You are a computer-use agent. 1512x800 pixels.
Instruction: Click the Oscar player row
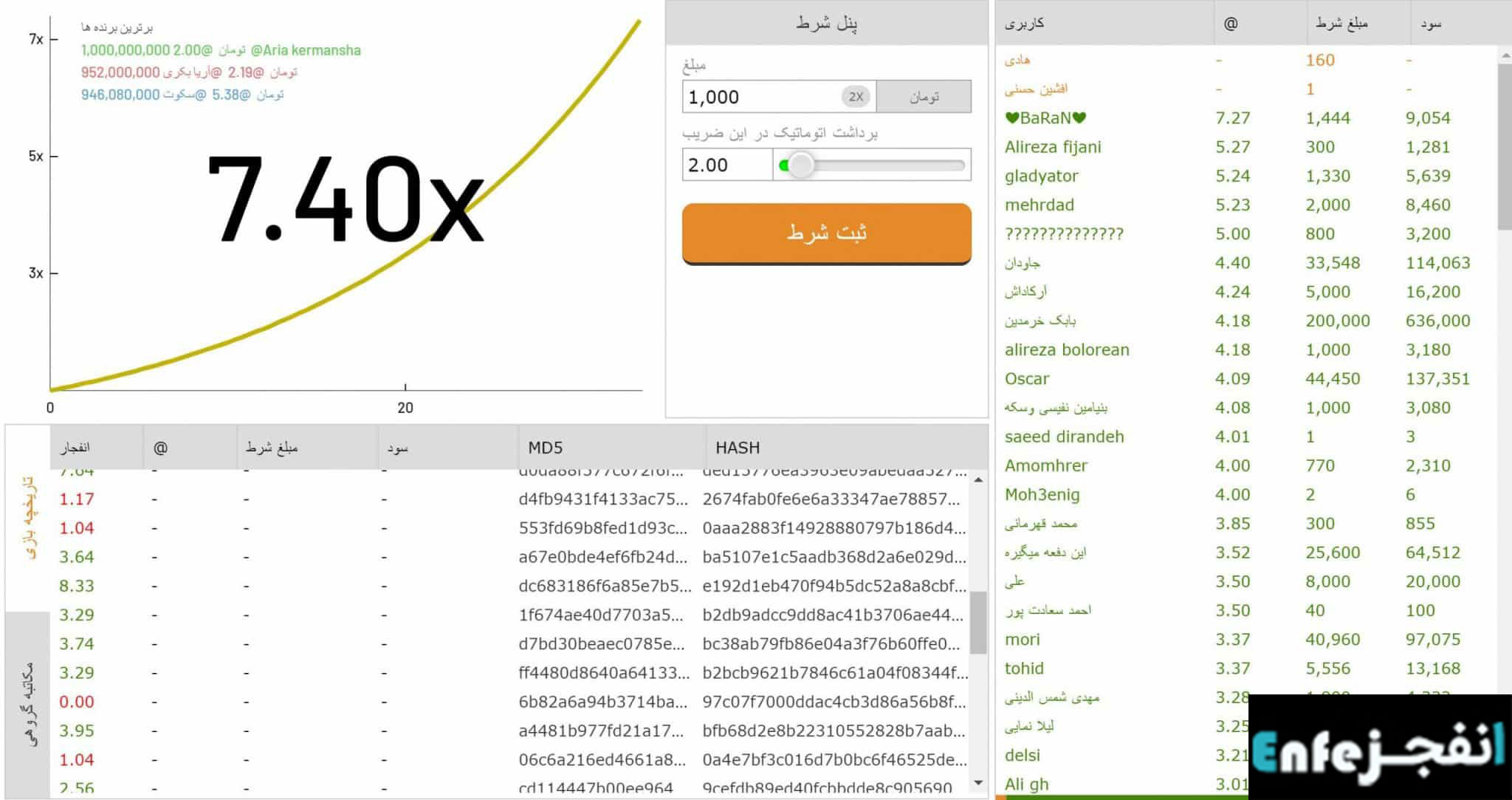click(x=1026, y=379)
